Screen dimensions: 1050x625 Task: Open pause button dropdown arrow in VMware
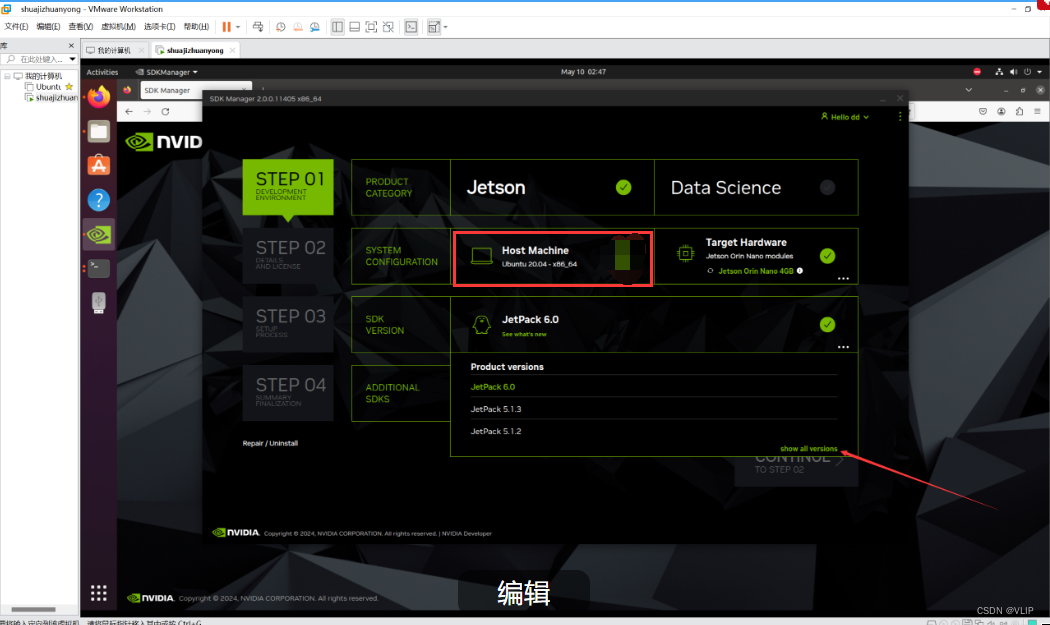pos(238,27)
